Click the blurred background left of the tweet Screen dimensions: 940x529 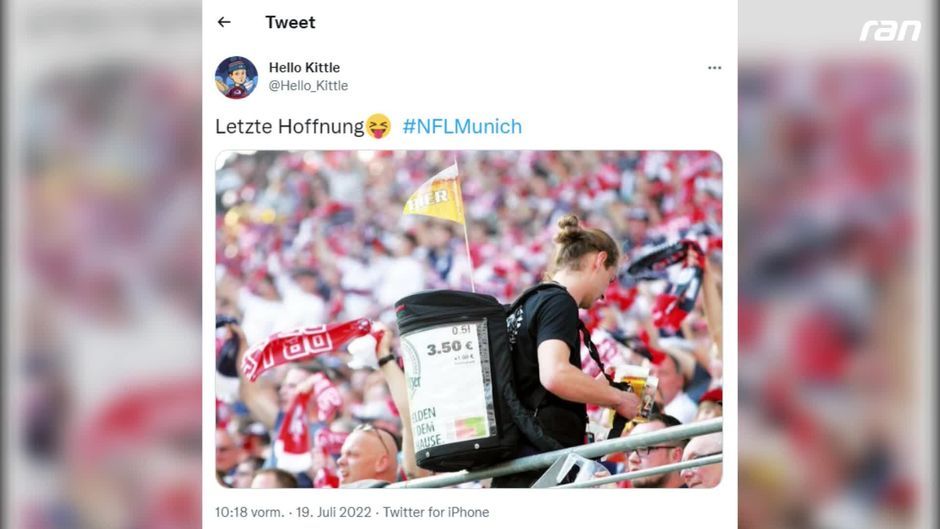point(101,264)
